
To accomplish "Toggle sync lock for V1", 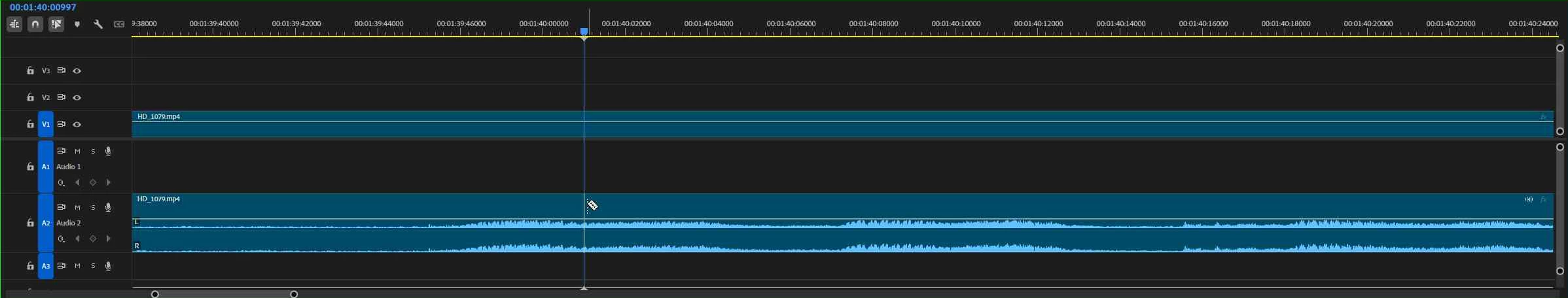I will 62,124.
